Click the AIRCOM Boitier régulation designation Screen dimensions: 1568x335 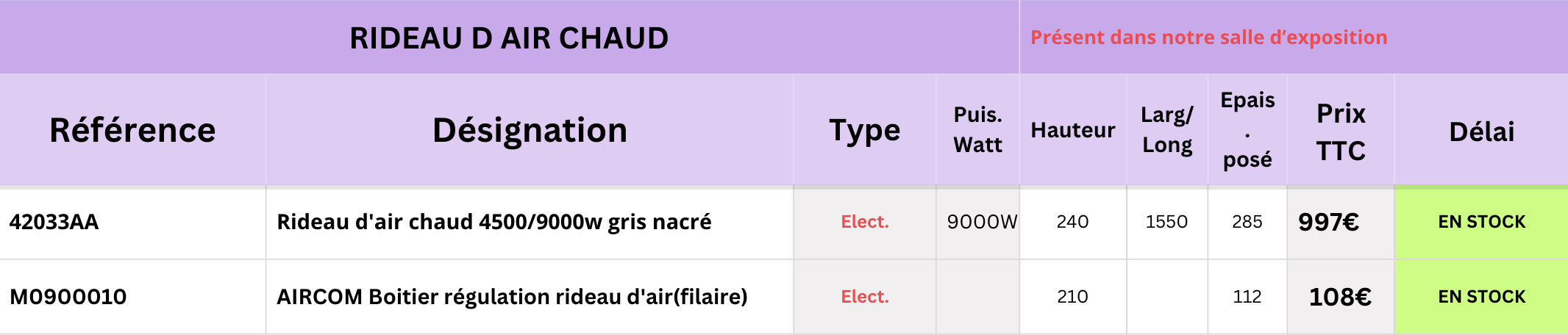[512, 297]
